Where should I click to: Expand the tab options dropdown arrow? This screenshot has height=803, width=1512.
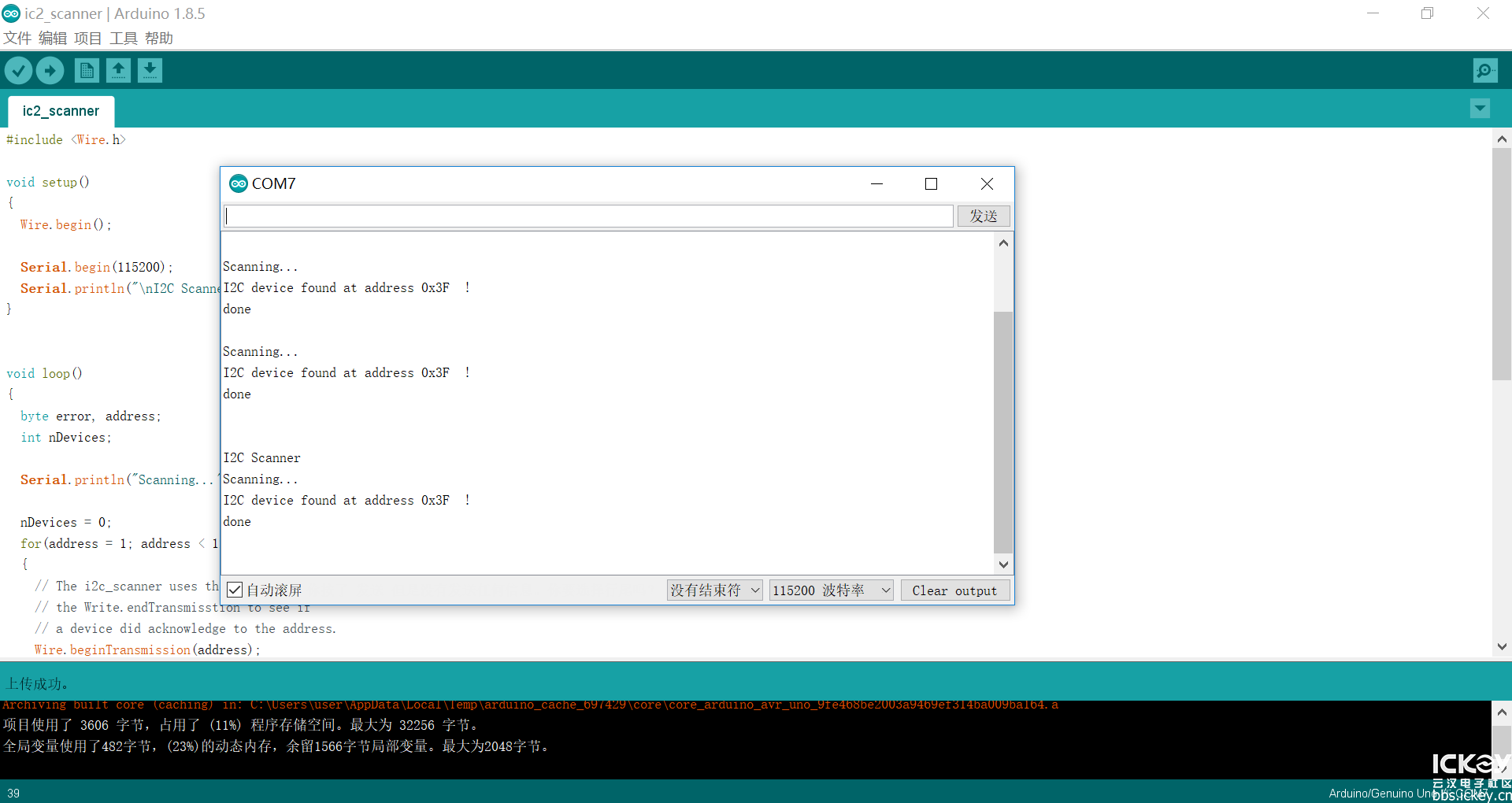pos(1480,109)
